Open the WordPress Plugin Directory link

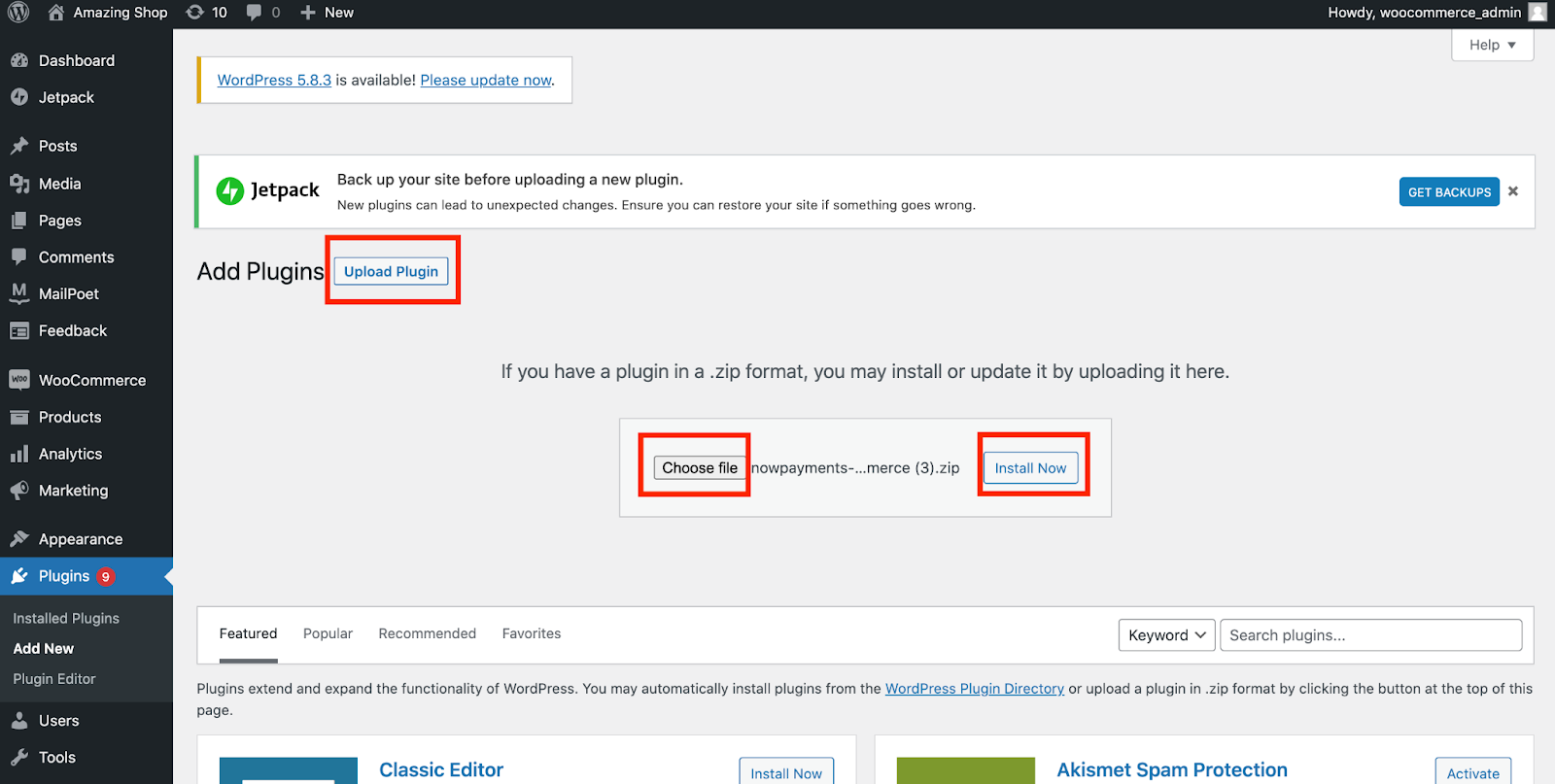pyautogui.click(x=975, y=689)
